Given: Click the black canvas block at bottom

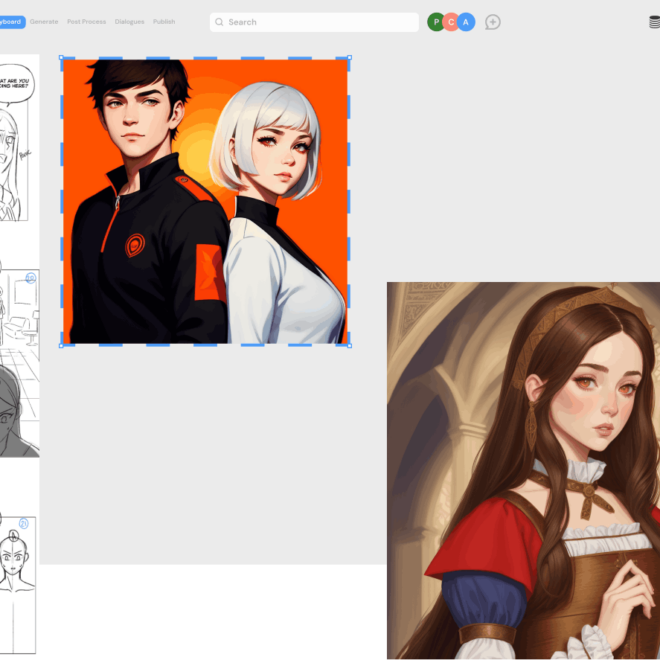Looking at the screenshot, I should [x=212, y=612].
